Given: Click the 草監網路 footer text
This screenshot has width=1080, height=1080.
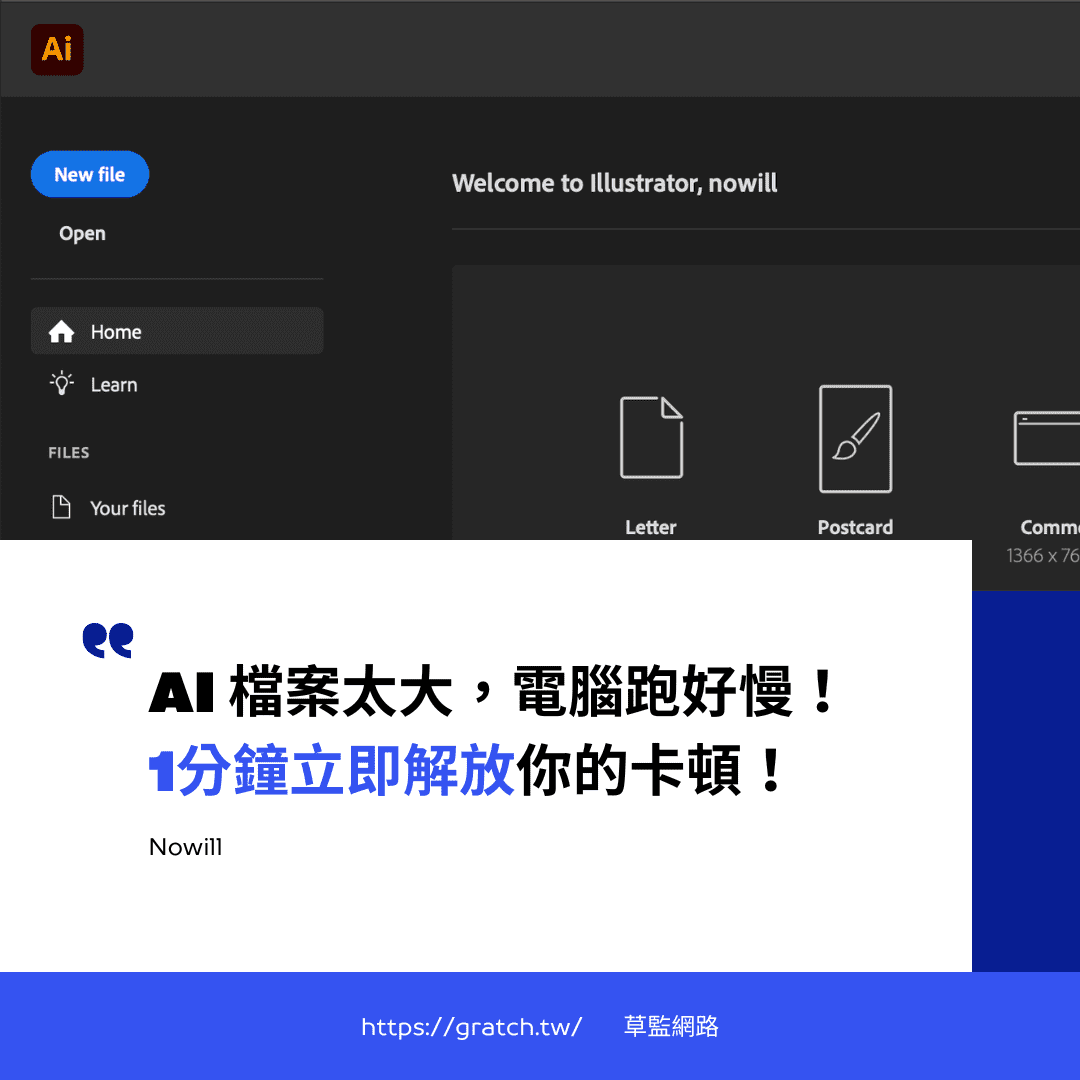Looking at the screenshot, I should 671,1027.
